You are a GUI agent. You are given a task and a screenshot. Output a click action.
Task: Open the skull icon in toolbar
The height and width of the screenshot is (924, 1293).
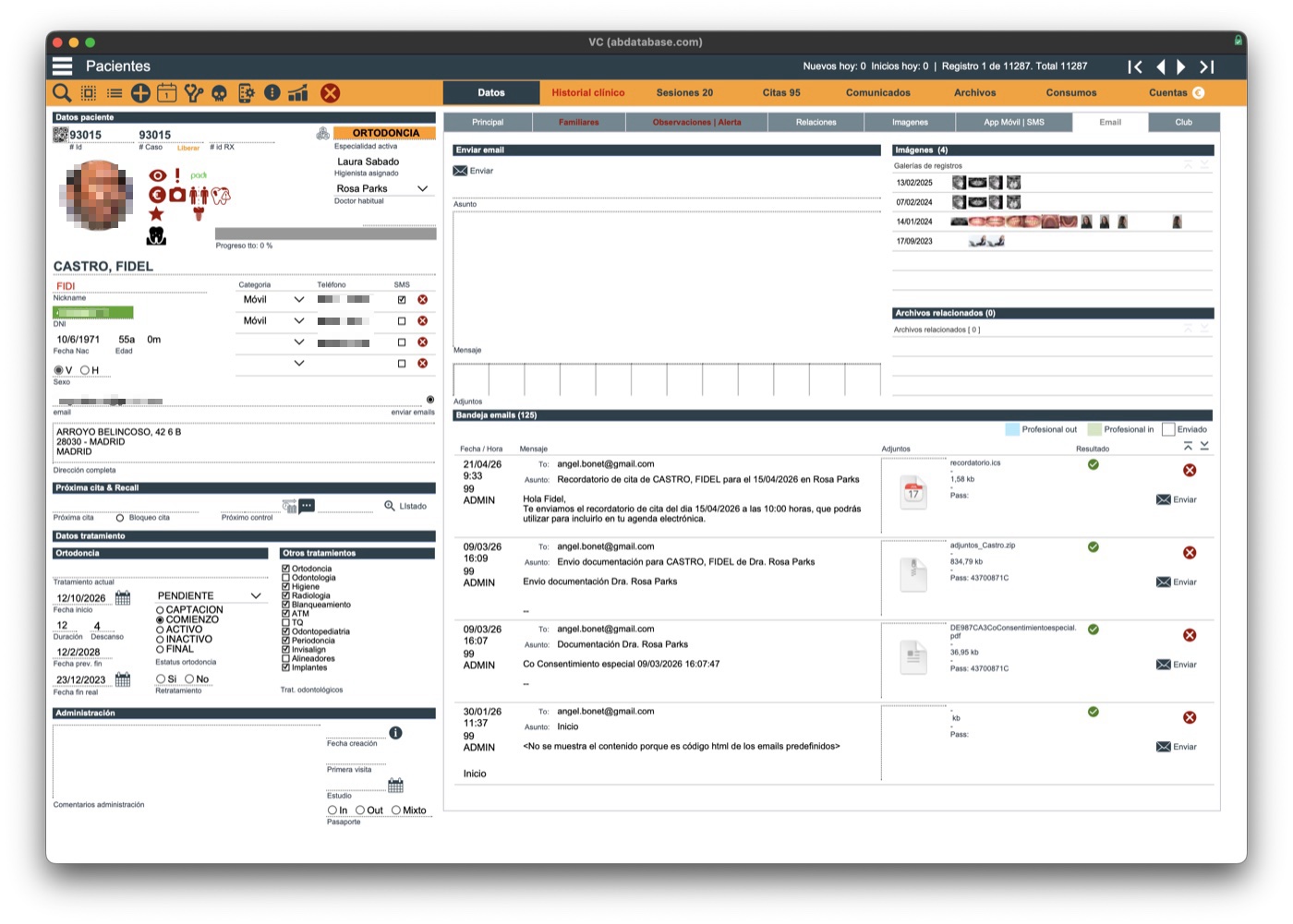coord(219,93)
